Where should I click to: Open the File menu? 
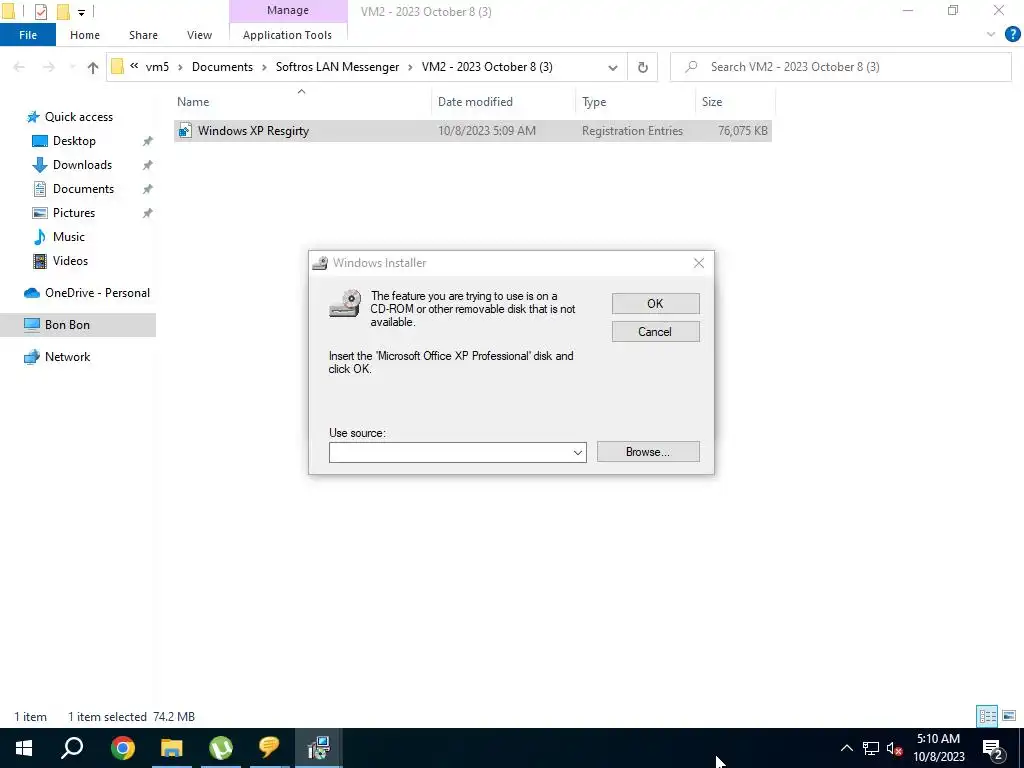(27, 35)
